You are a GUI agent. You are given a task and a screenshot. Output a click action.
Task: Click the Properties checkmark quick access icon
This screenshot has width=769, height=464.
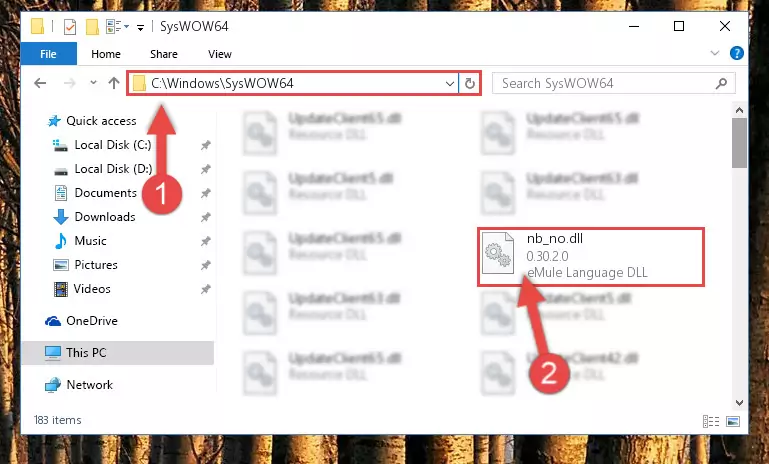tap(70, 26)
